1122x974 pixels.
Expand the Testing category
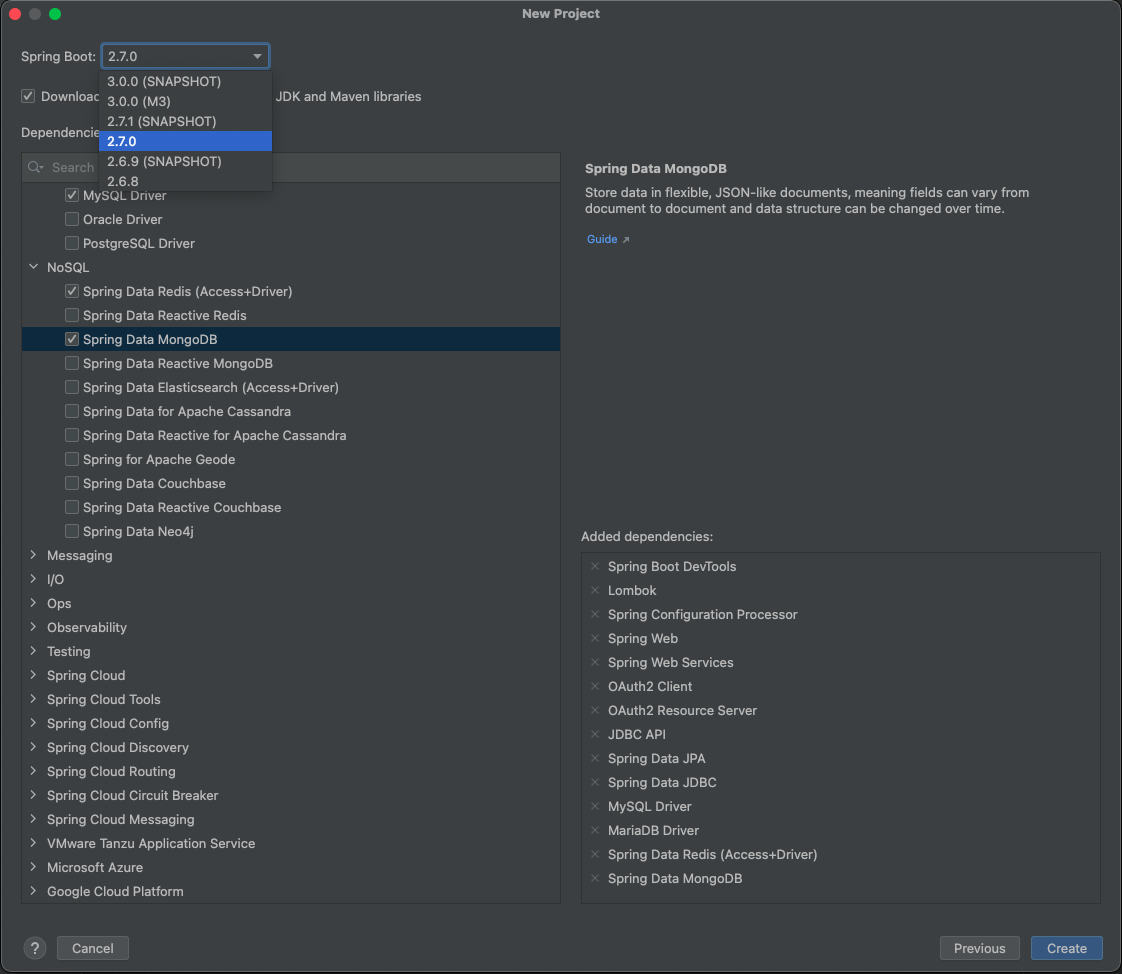coord(34,651)
